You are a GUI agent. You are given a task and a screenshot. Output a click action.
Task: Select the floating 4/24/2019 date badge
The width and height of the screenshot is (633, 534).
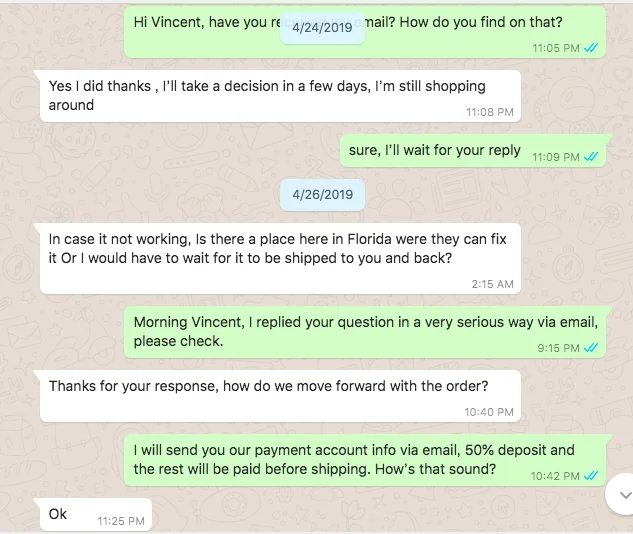coord(322,27)
